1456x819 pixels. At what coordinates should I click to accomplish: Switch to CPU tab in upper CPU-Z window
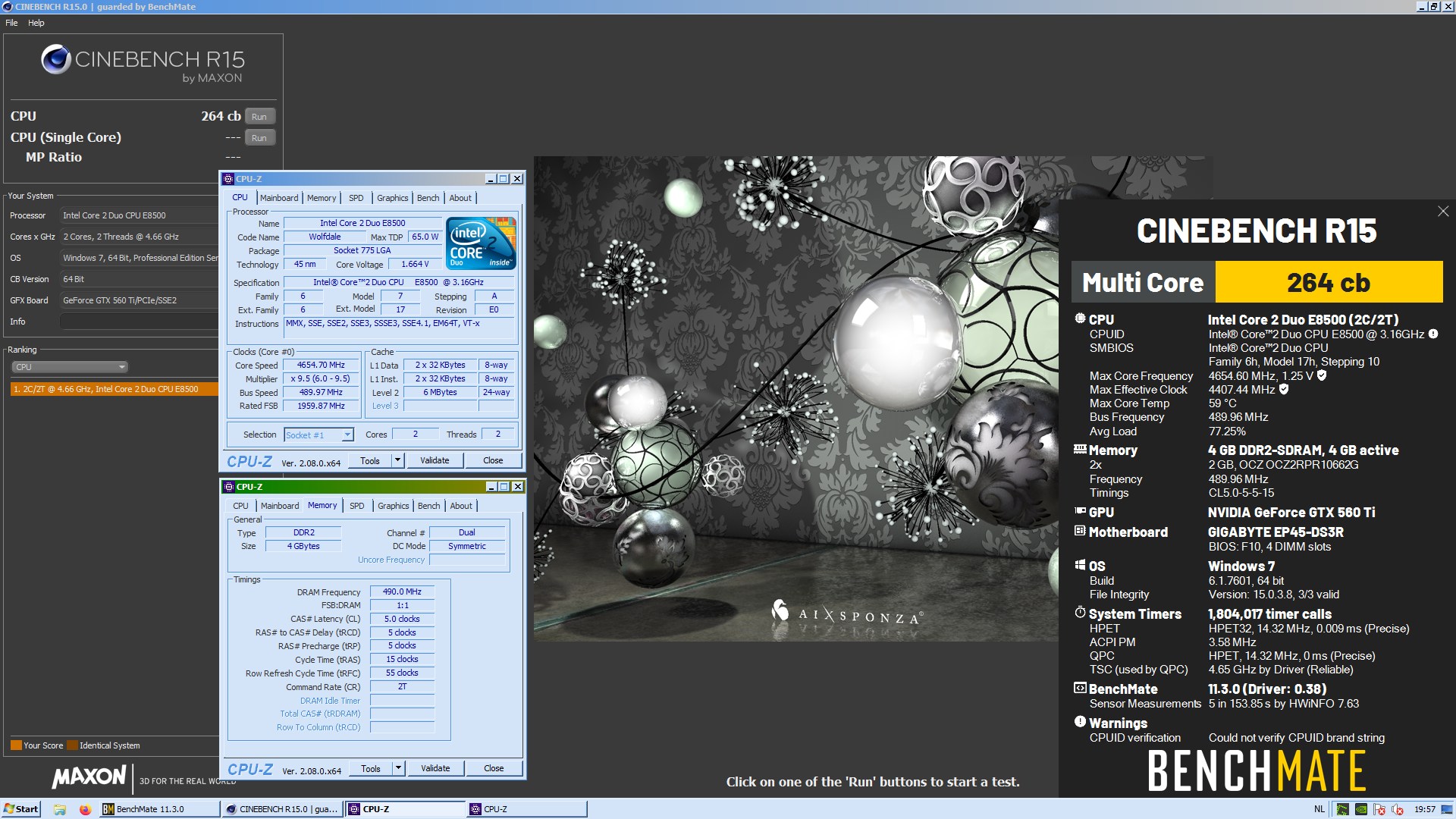pyautogui.click(x=240, y=197)
